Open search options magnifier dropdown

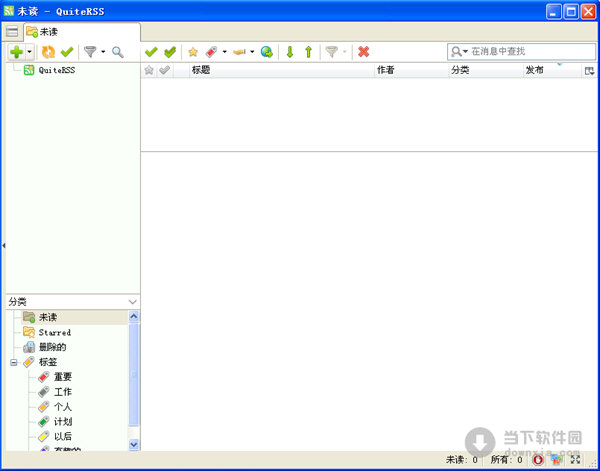(x=459, y=52)
